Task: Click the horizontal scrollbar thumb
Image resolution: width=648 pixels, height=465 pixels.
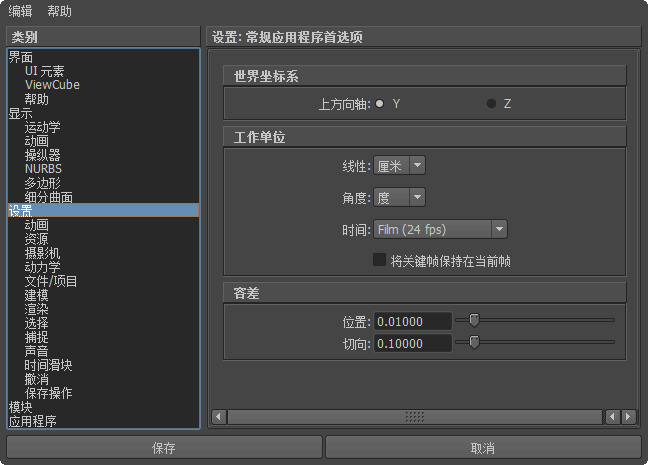Action: click(x=415, y=417)
